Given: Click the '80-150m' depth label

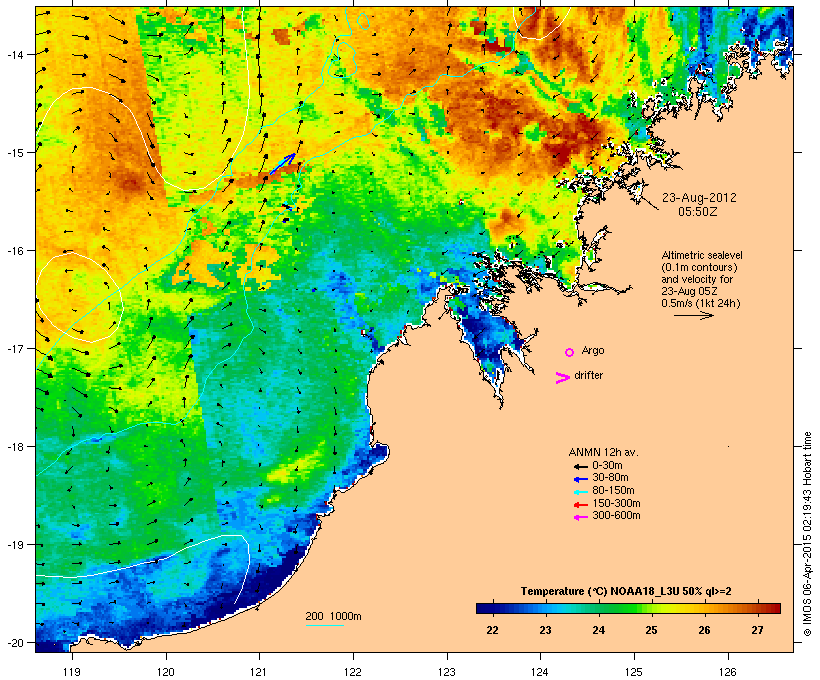Looking at the screenshot, I should [613, 491].
